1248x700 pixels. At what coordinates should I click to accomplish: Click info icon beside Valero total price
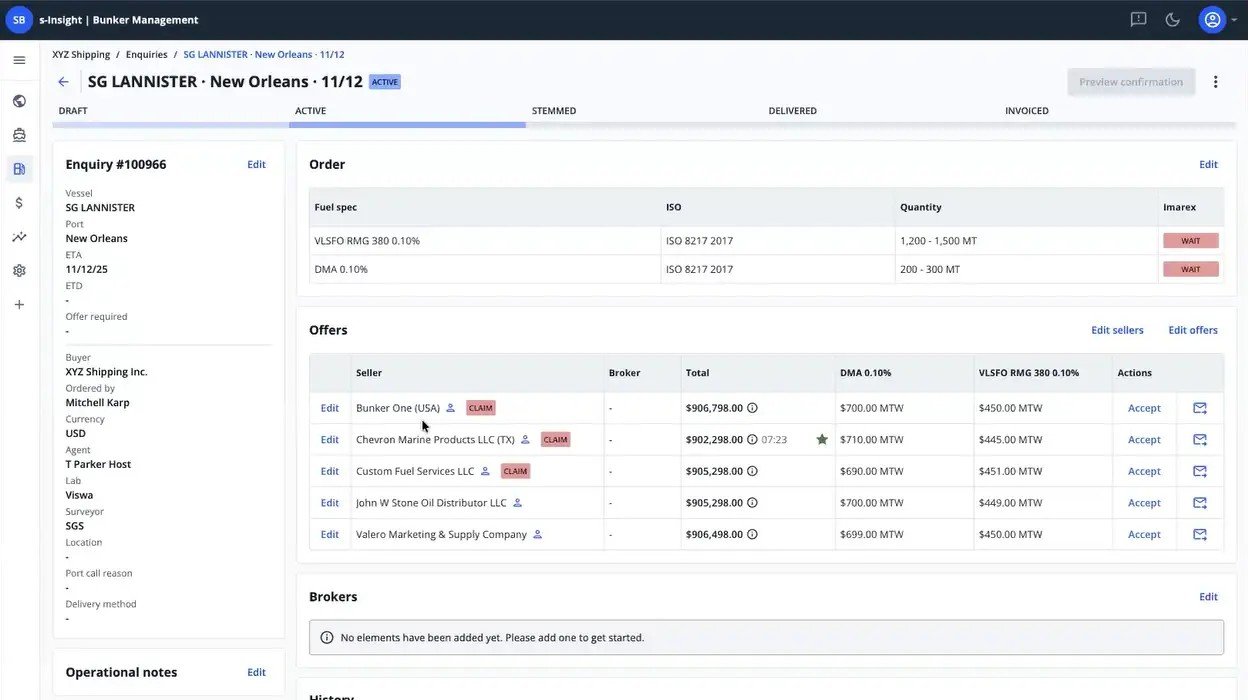pos(752,535)
